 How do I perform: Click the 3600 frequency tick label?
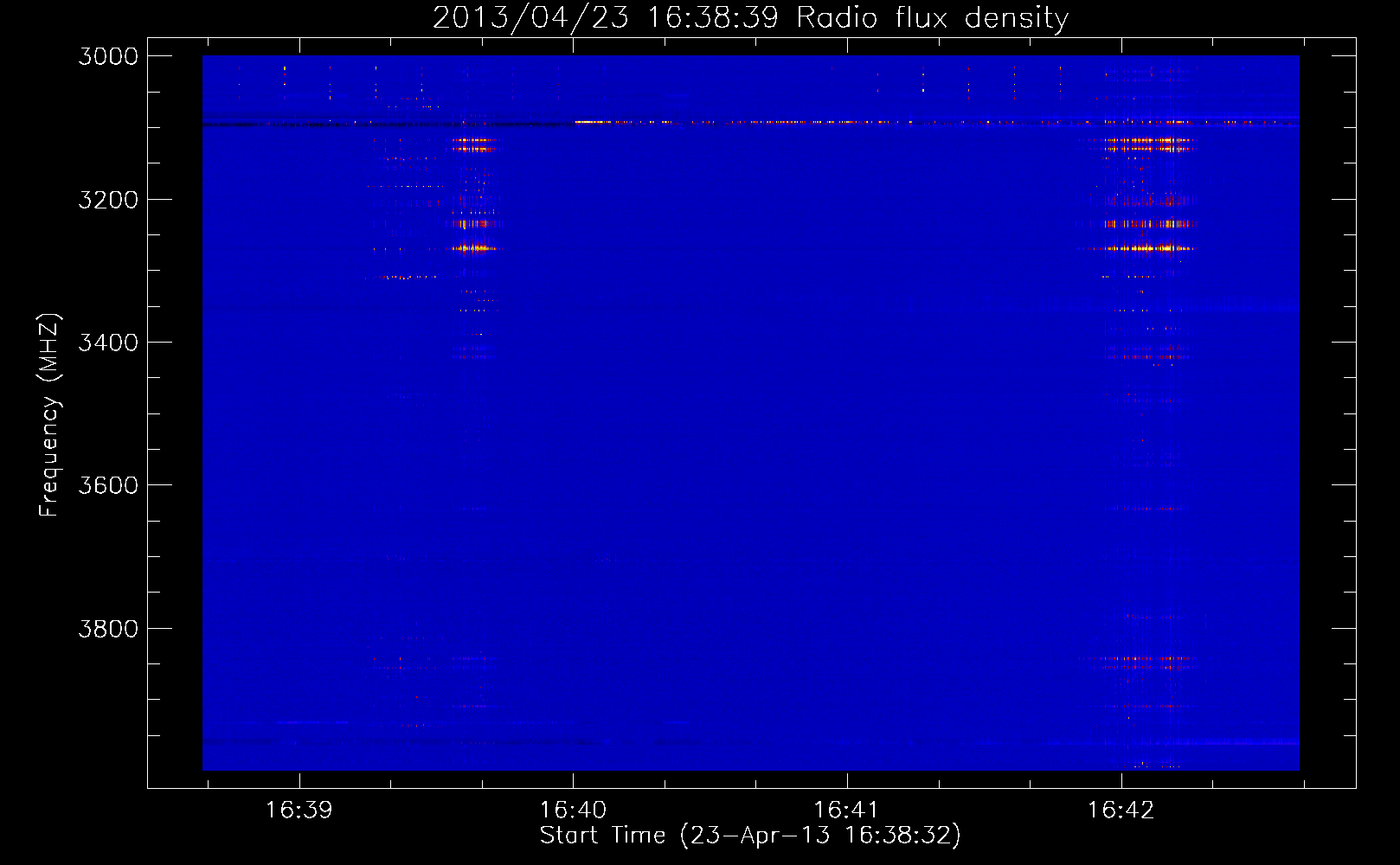coord(108,485)
